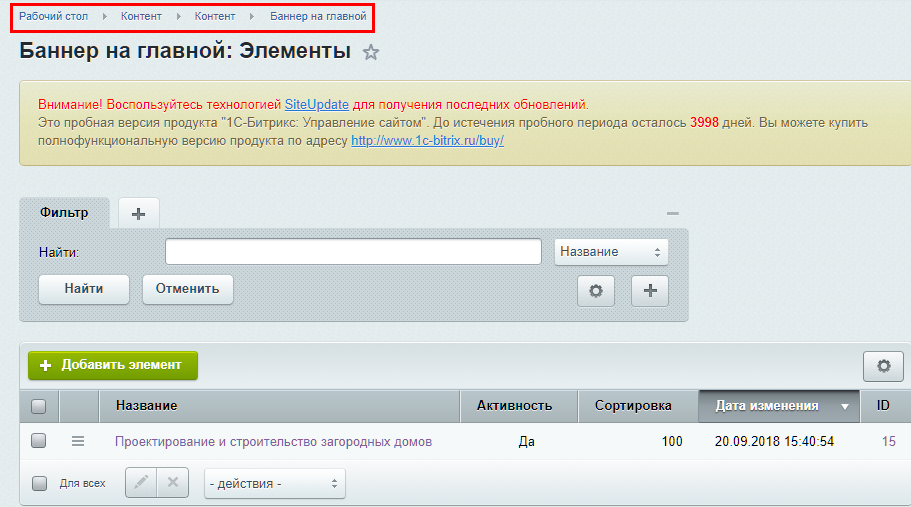Check the row checkbox for element 15
The height and width of the screenshot is (507, 911).
39,441
